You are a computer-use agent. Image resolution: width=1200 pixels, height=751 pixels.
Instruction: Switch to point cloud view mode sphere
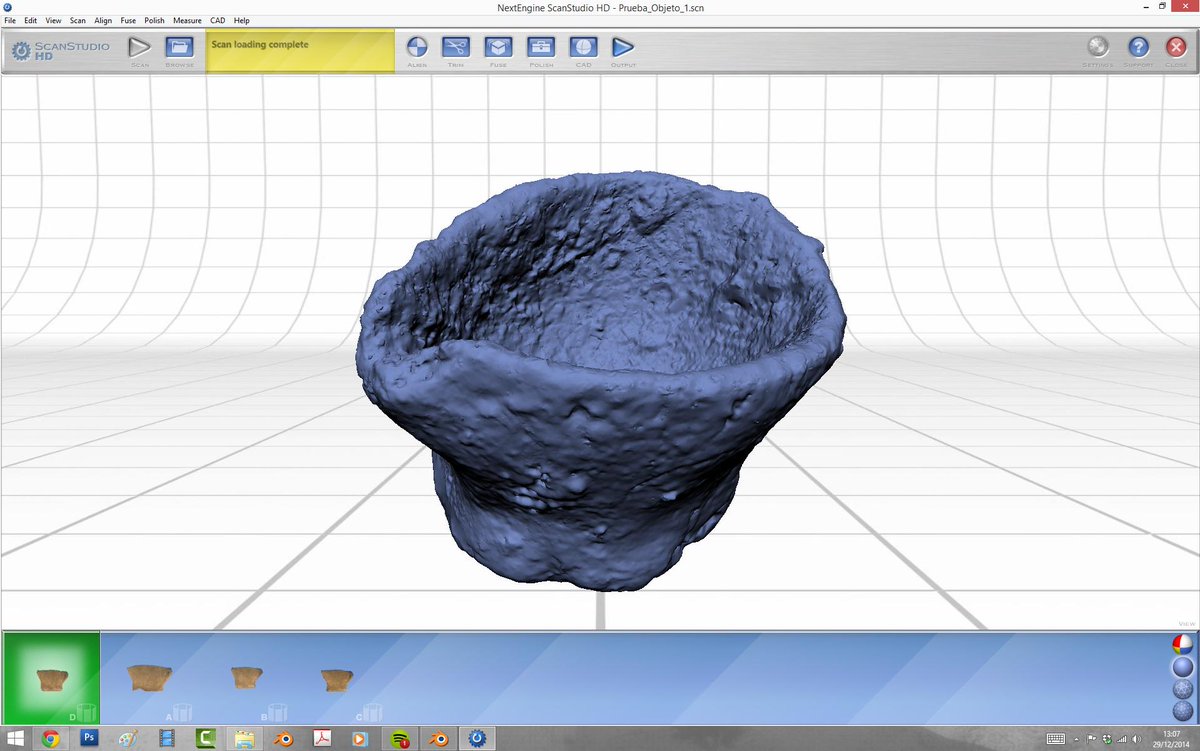(x=1182, y=711)
